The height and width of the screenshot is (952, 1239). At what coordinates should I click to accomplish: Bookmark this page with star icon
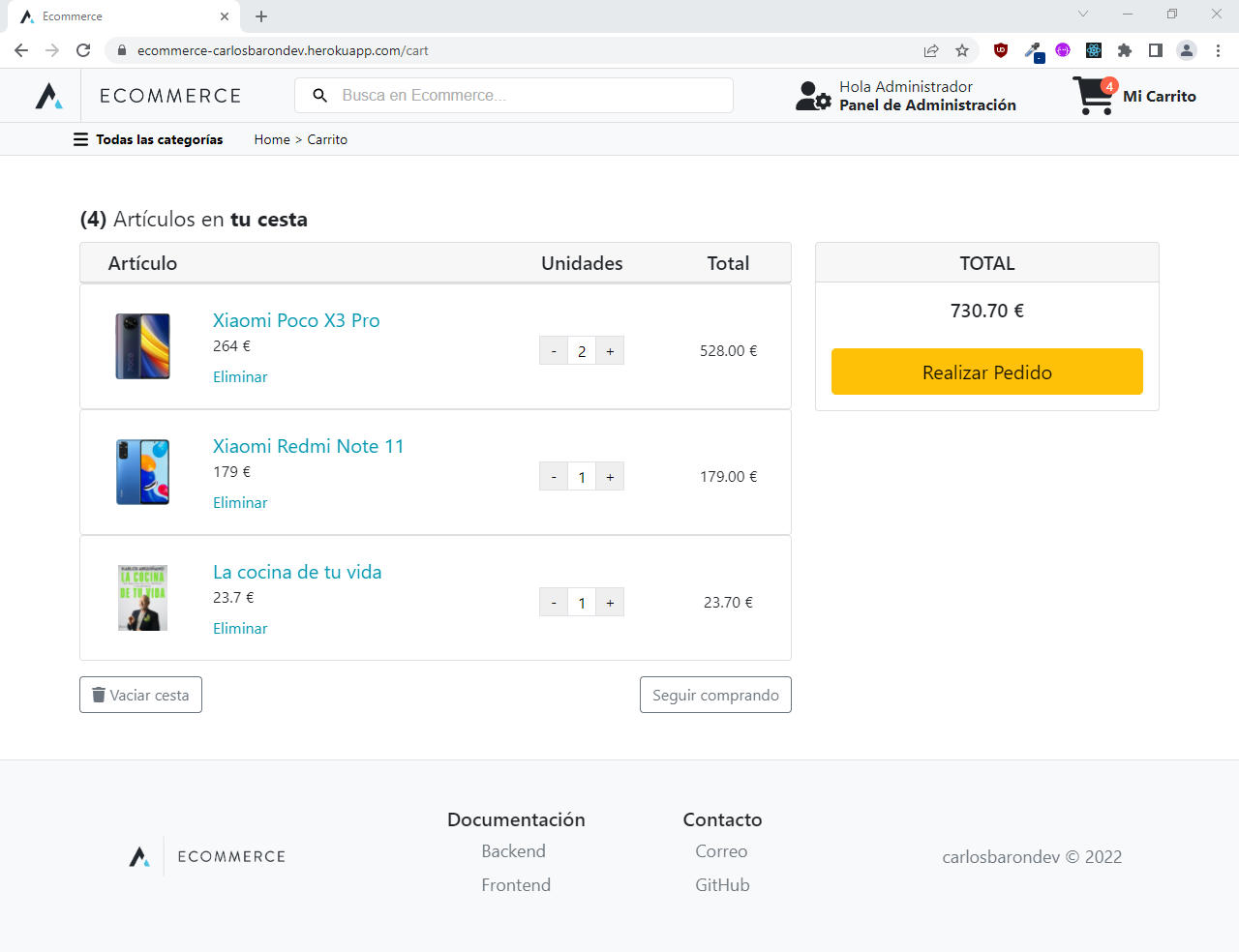click(962, 50)
